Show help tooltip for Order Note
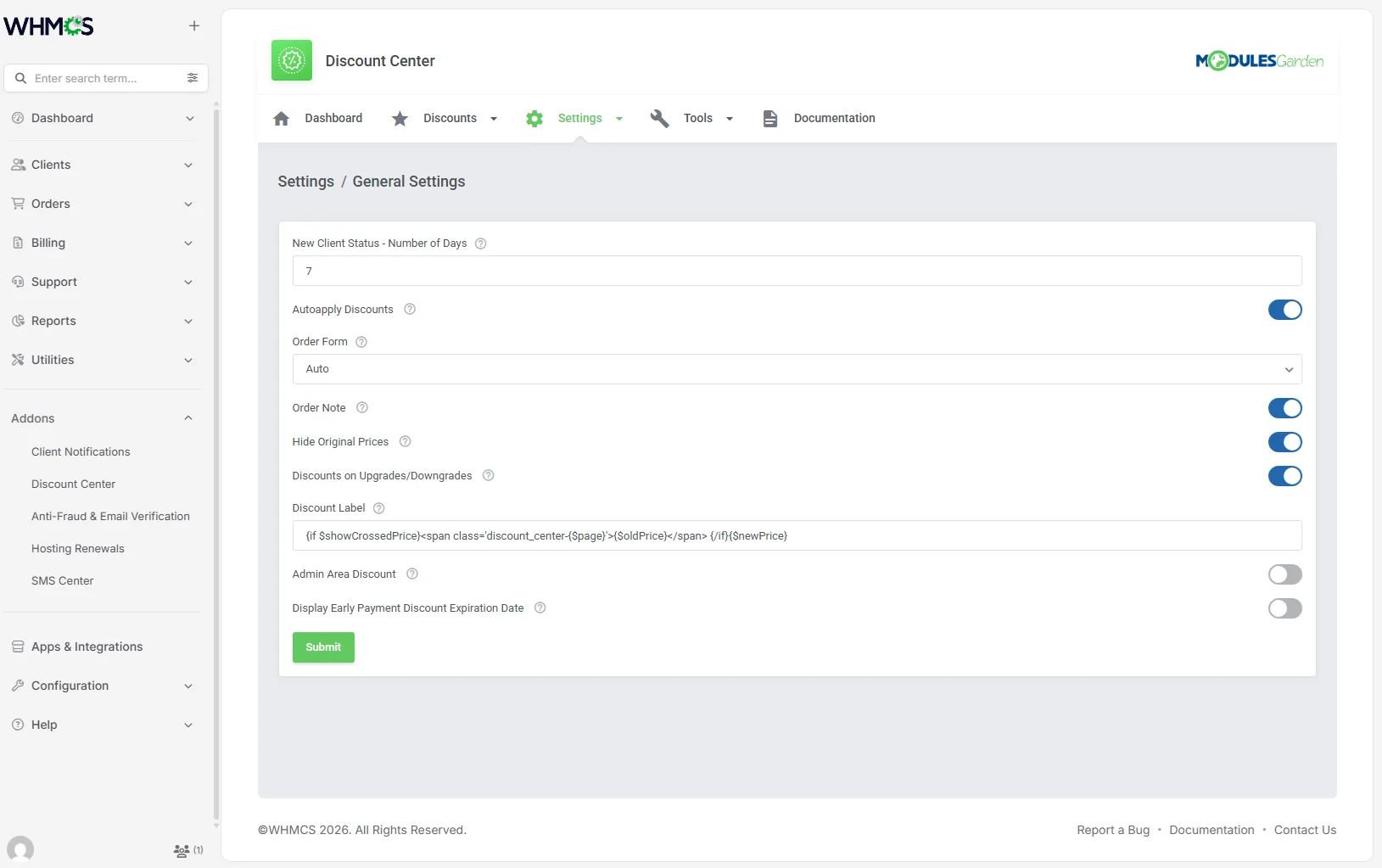1382x868 pixels. 362,408
